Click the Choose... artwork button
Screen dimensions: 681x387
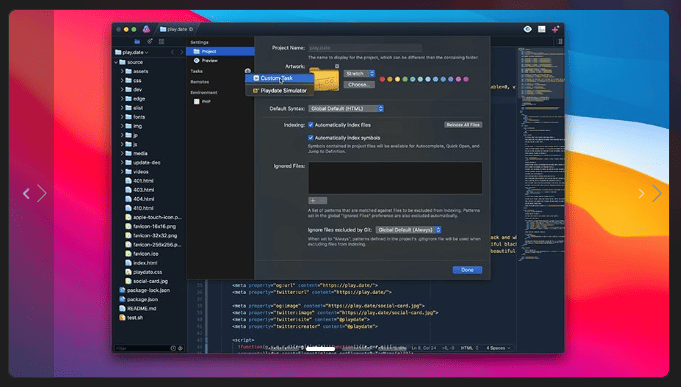359,85
